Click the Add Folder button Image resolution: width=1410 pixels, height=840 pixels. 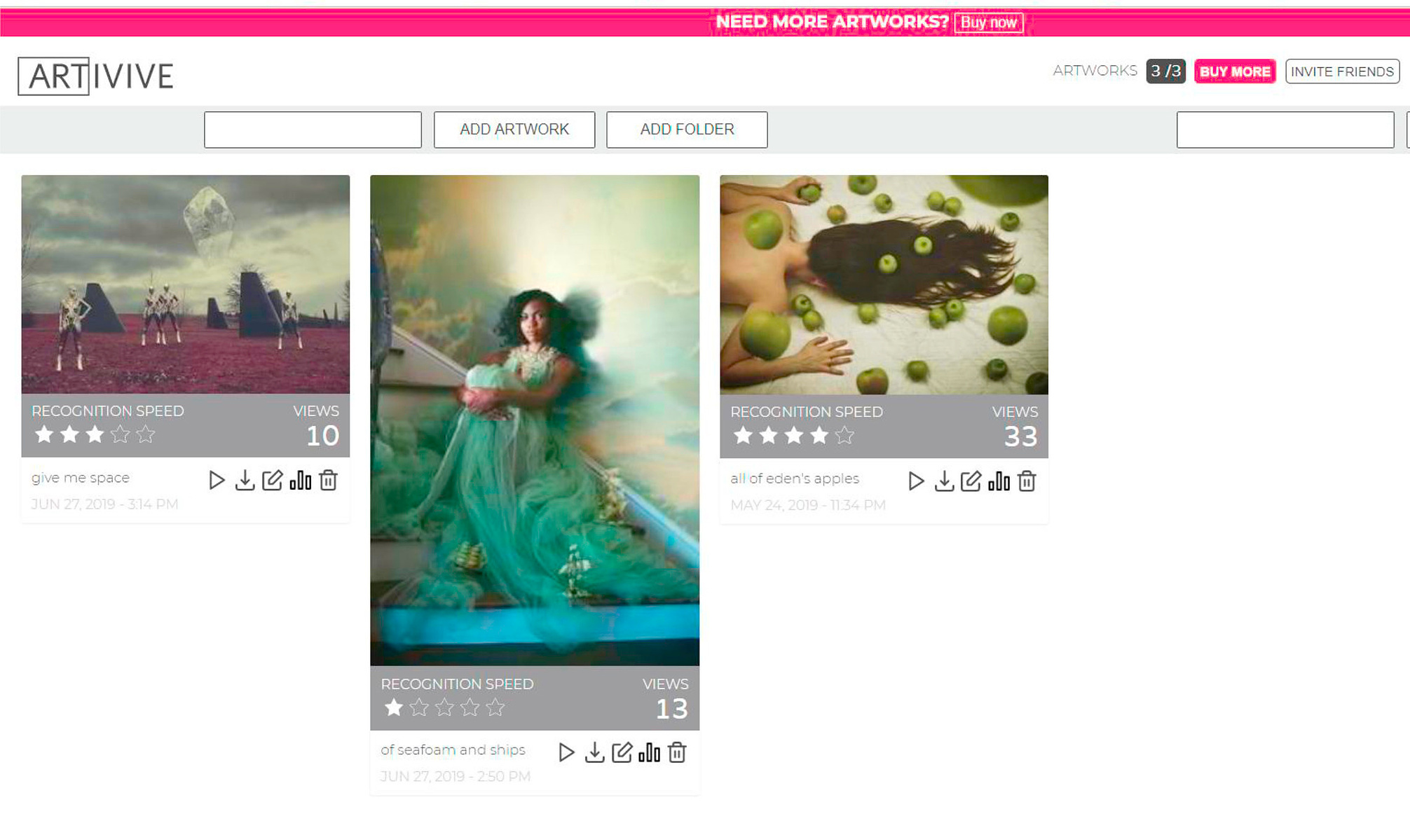[x=687, y=130]
